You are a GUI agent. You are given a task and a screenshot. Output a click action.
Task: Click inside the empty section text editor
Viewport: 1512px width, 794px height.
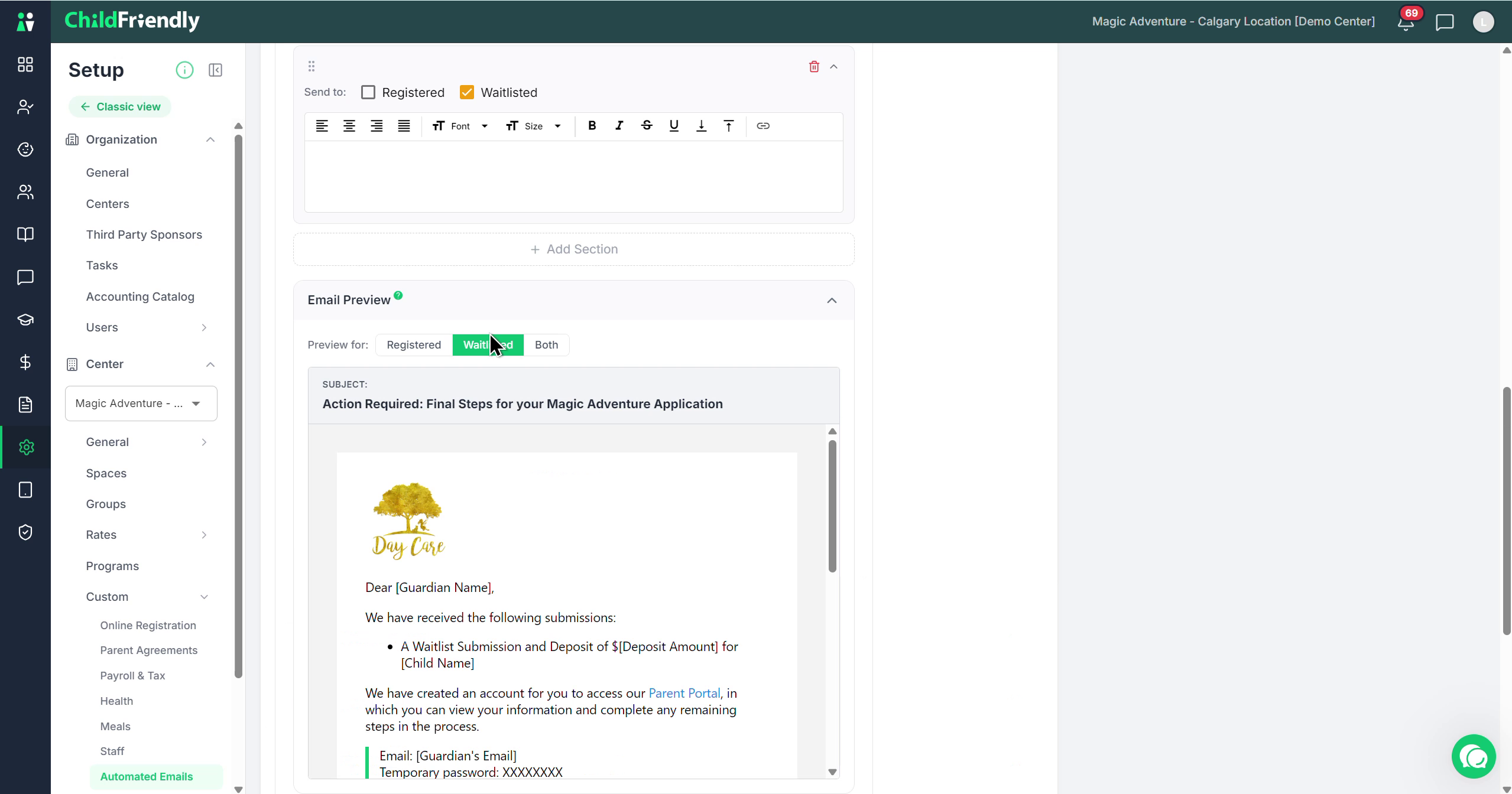[x=574, y=177]
